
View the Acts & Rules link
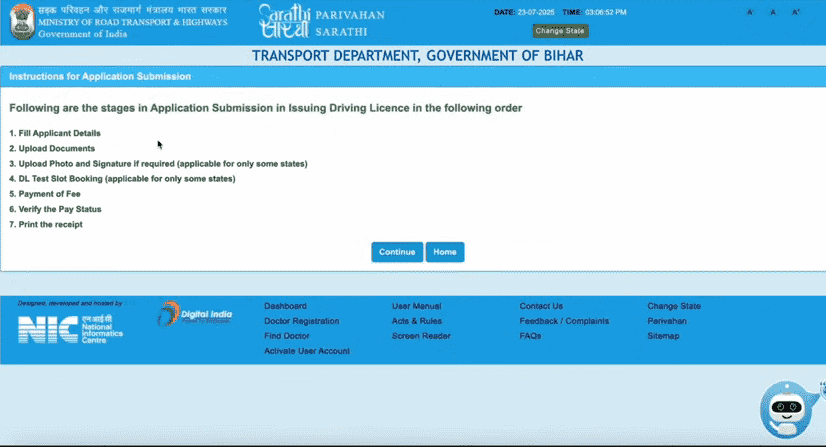(x=416, y=321)
